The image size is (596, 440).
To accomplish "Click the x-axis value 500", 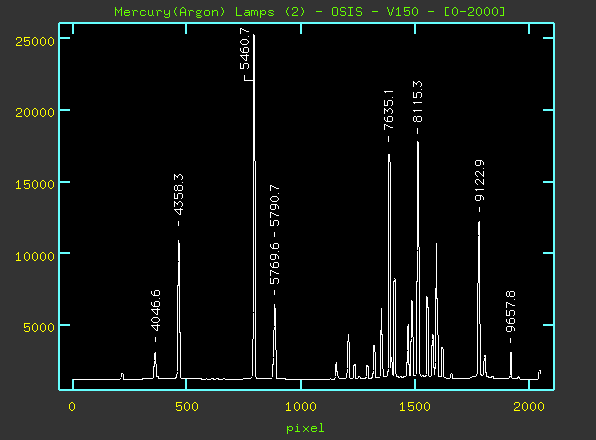I will [187, 407].
